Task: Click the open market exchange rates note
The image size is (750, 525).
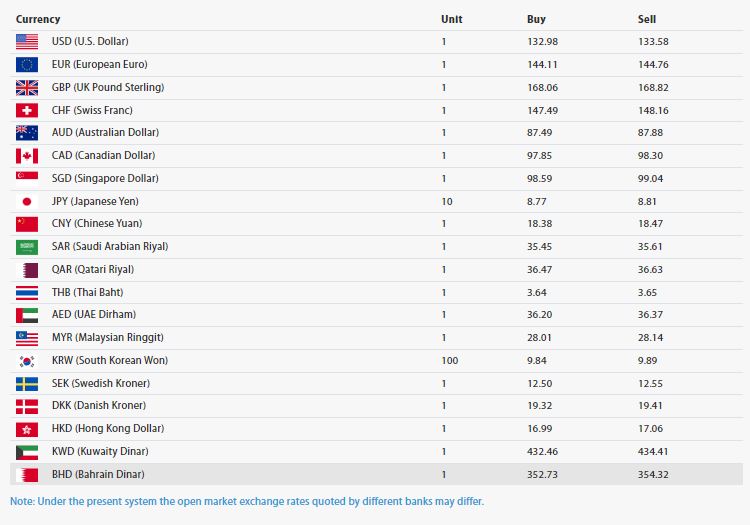Action: click(247, 501)
